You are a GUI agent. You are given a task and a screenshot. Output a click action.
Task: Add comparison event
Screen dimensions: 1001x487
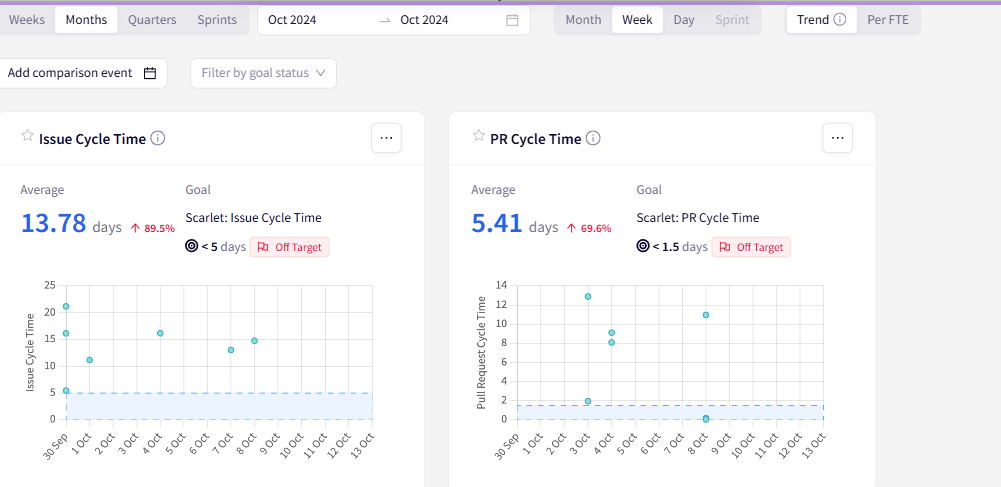pyautogui.click(x=82, y=73)
